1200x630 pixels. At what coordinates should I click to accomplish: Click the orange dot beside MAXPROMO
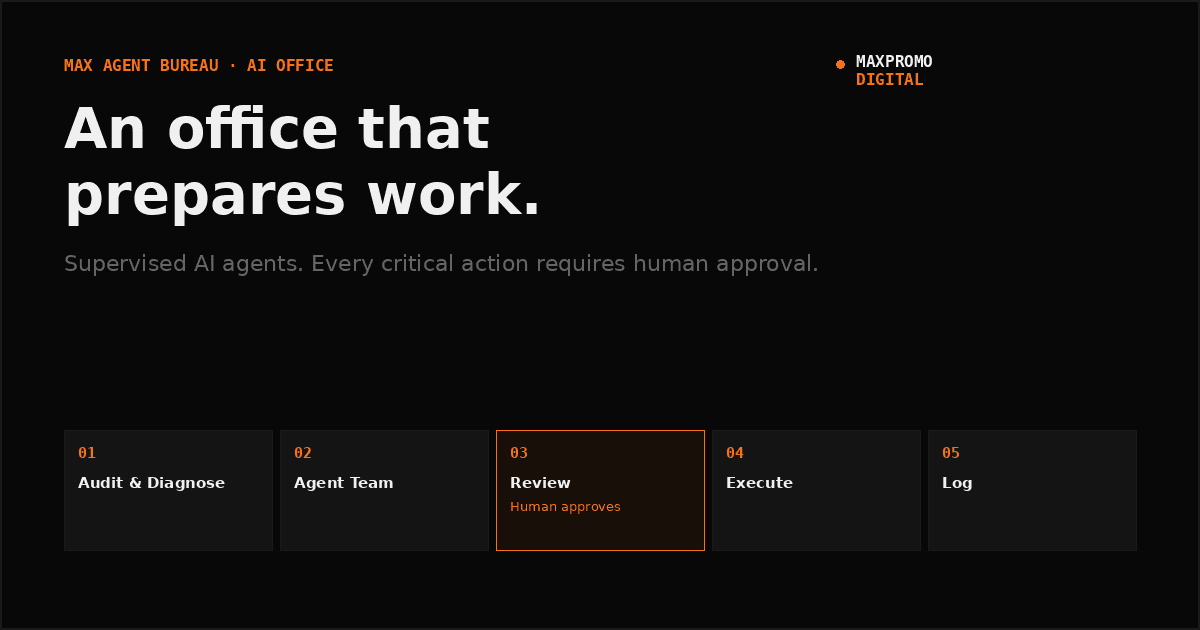coord(840,64)
